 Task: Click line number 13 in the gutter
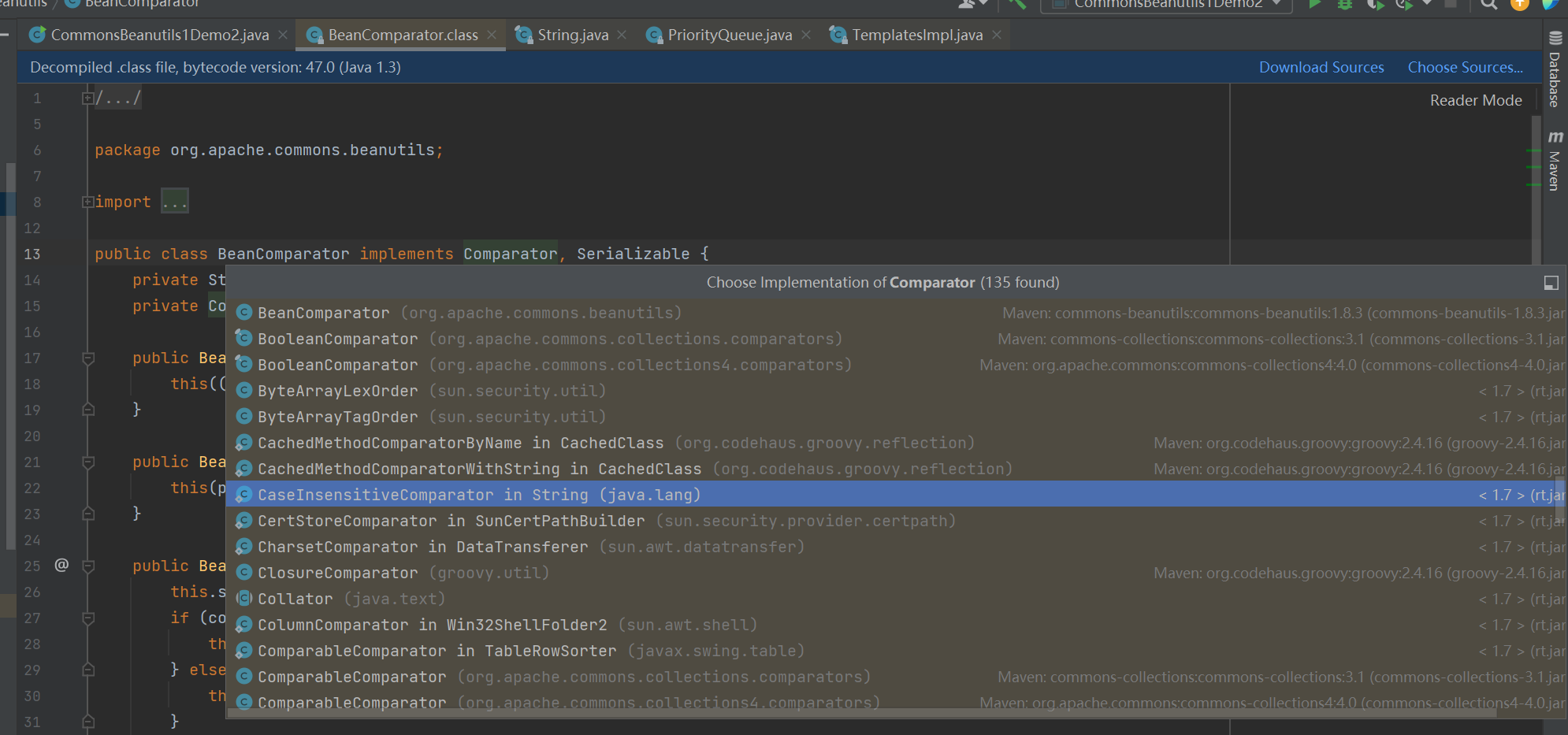pos(32,254)
